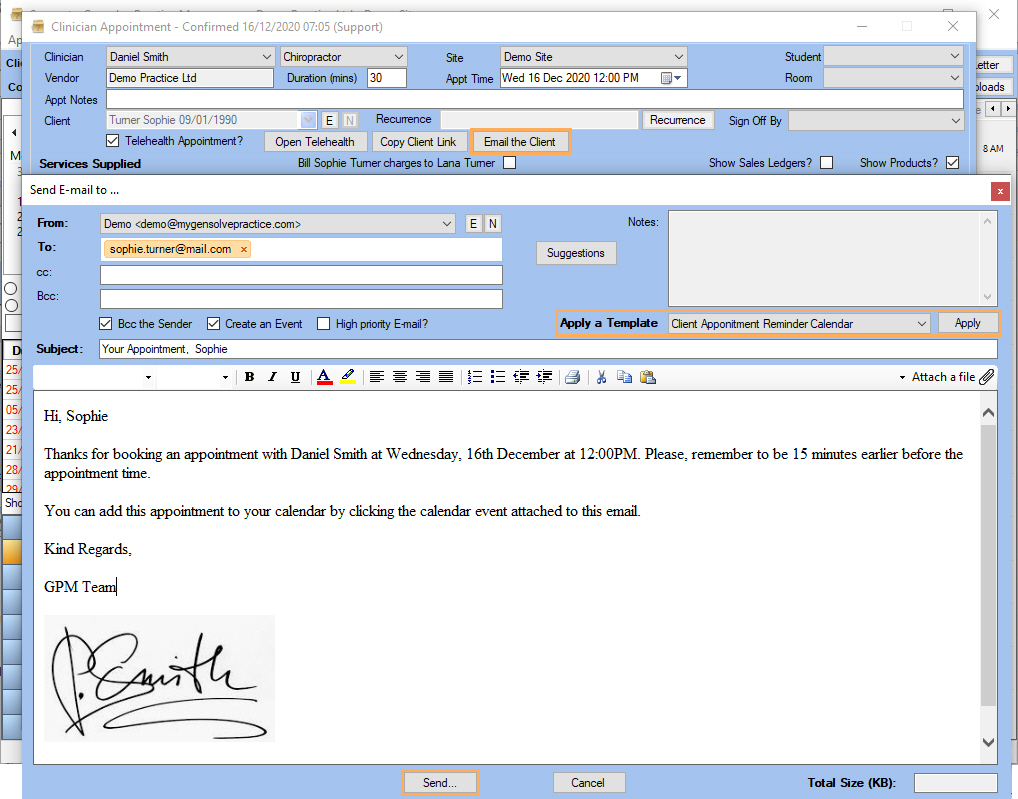Expand the From sender address dropdown
This screenshot has height=799, width=1018.
pyautogui.click(x=446, y=224)
